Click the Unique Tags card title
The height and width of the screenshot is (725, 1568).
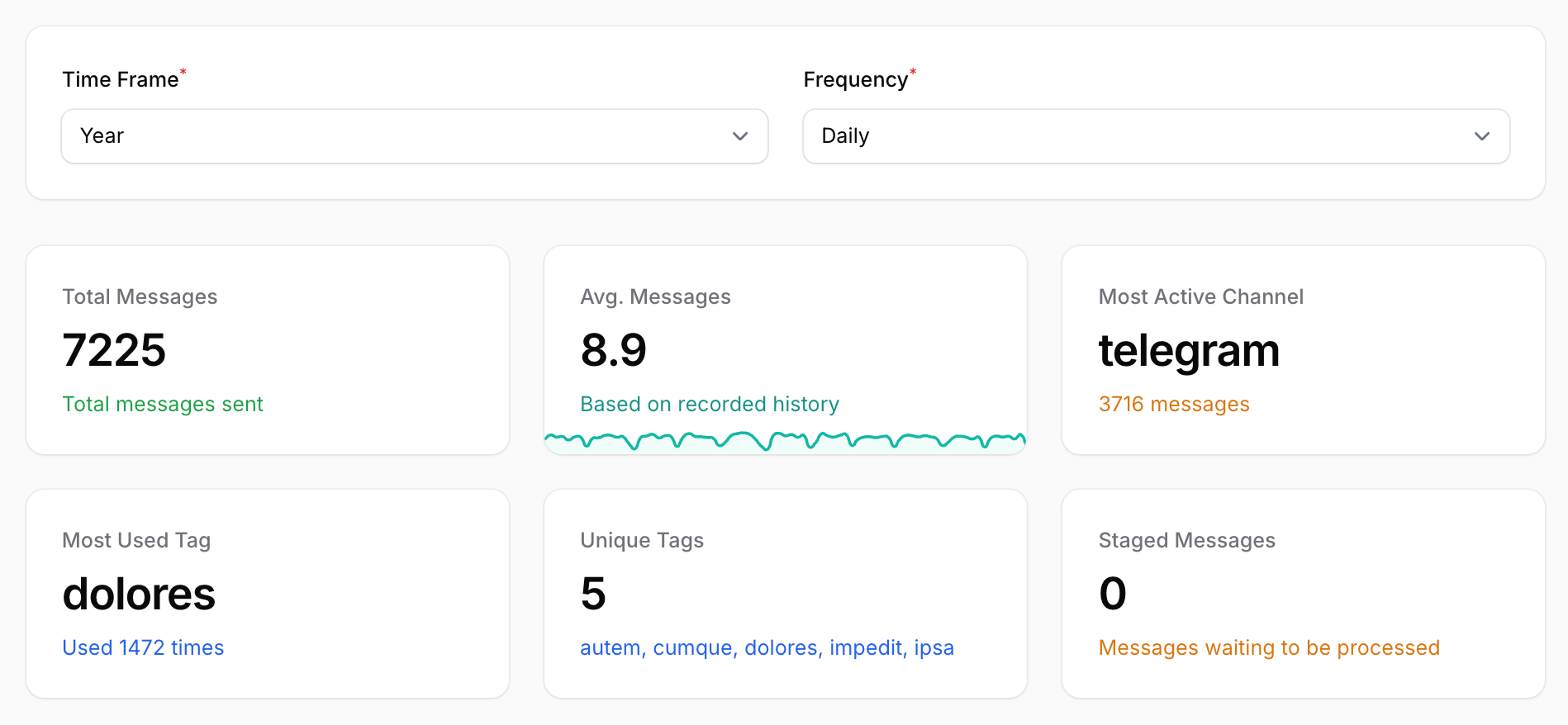(x=642, y=540)
